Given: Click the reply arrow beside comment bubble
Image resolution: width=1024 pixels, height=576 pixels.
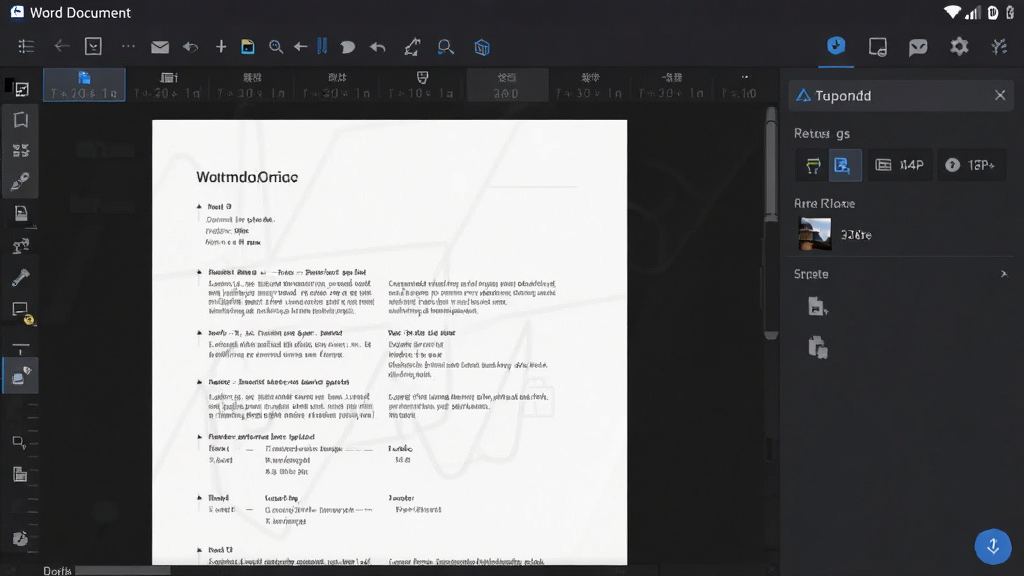Looking at the screenshot, I should (x=377, y=47).
